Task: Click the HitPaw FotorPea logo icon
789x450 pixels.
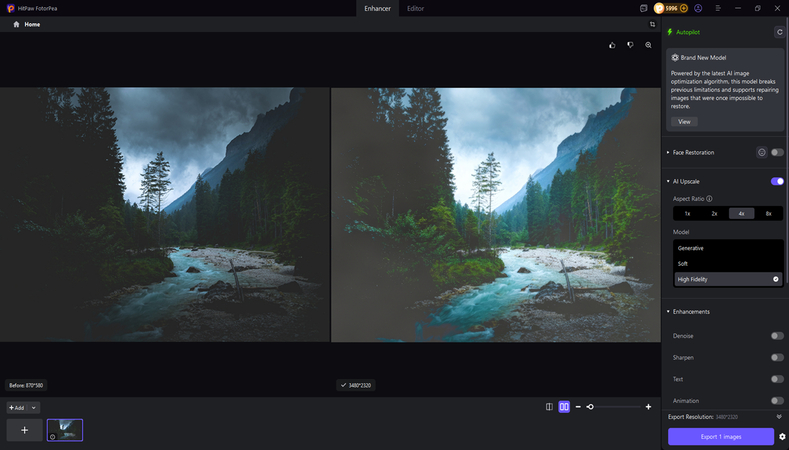Action: (x=11, y=9)
